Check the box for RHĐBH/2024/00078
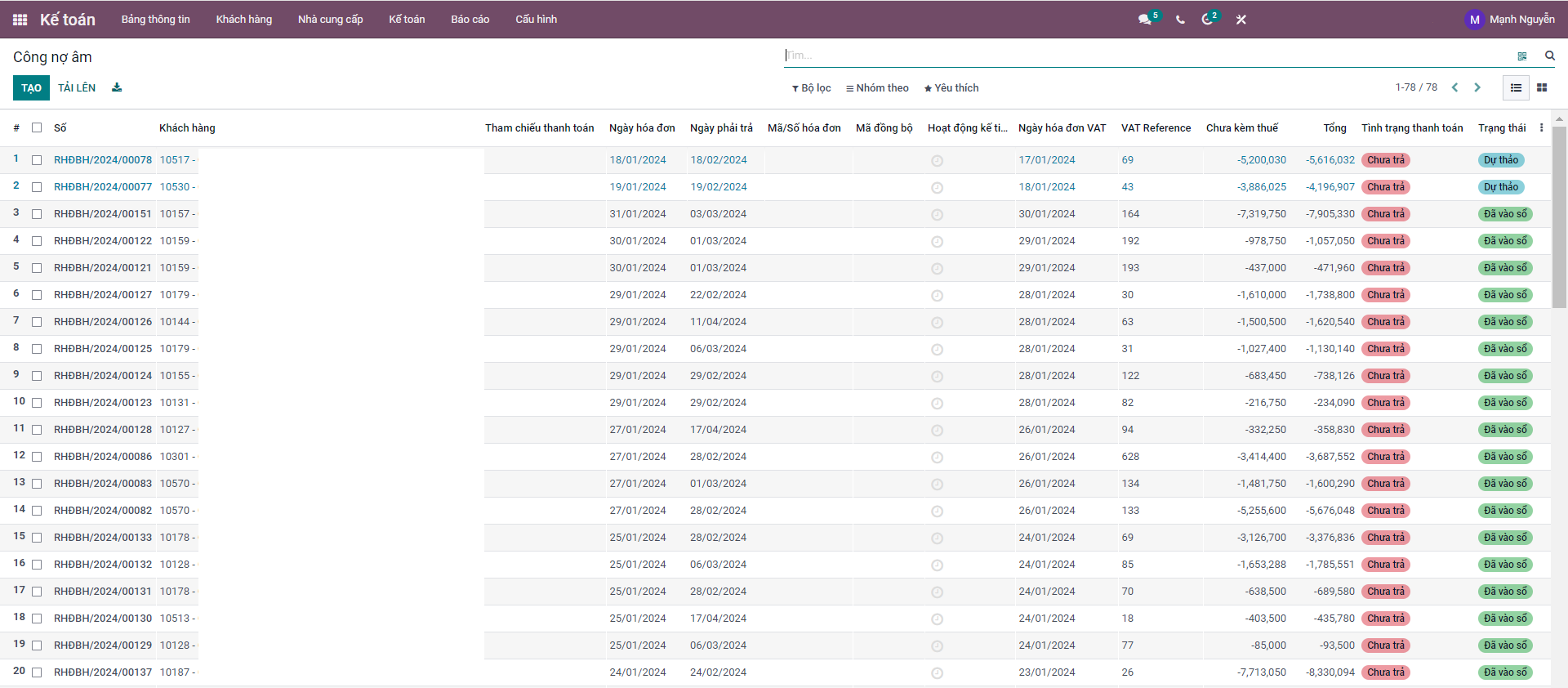The image size is (1568, 688). click(x=37, y=160)
